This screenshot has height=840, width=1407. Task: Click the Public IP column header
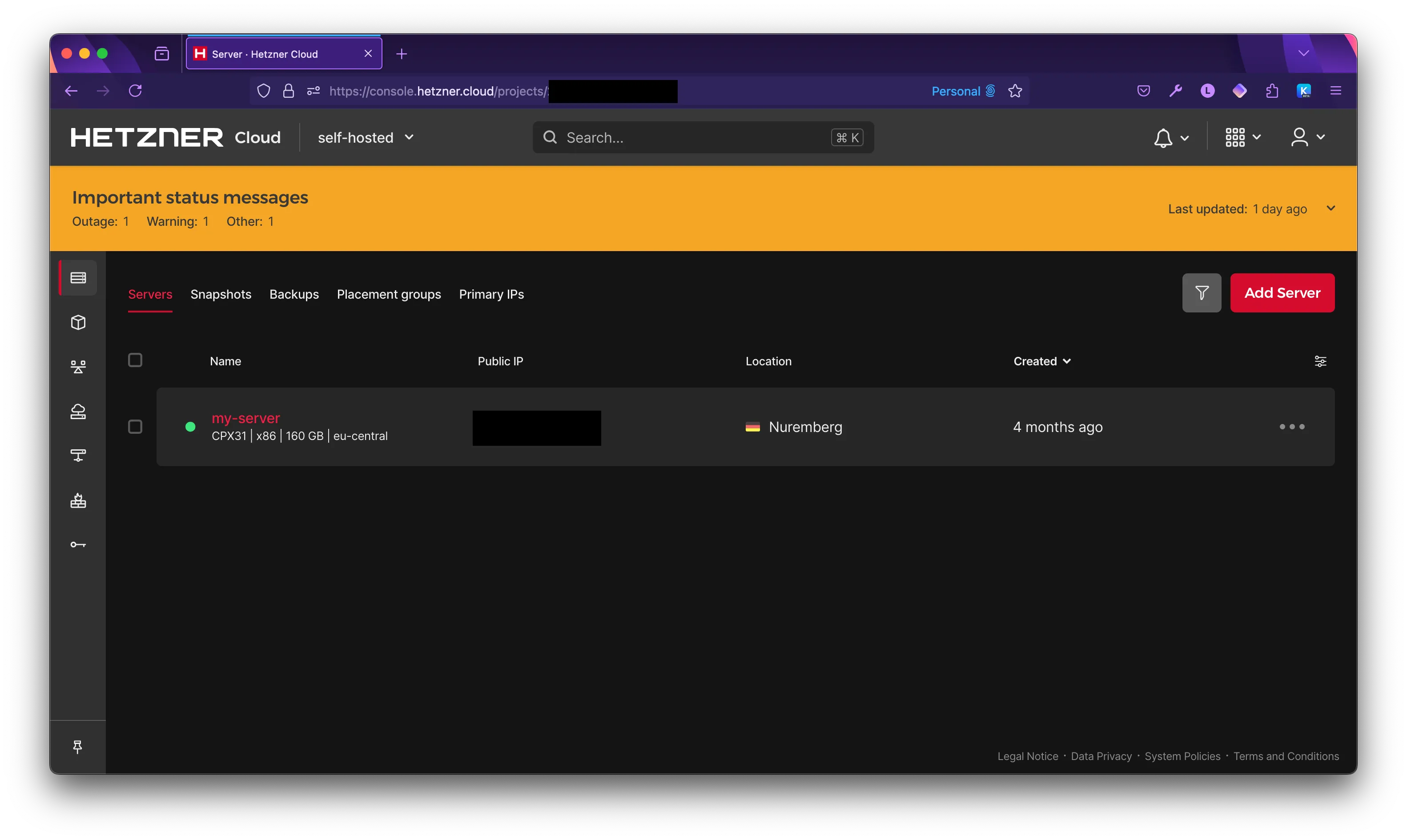click(x=500, y=361)
